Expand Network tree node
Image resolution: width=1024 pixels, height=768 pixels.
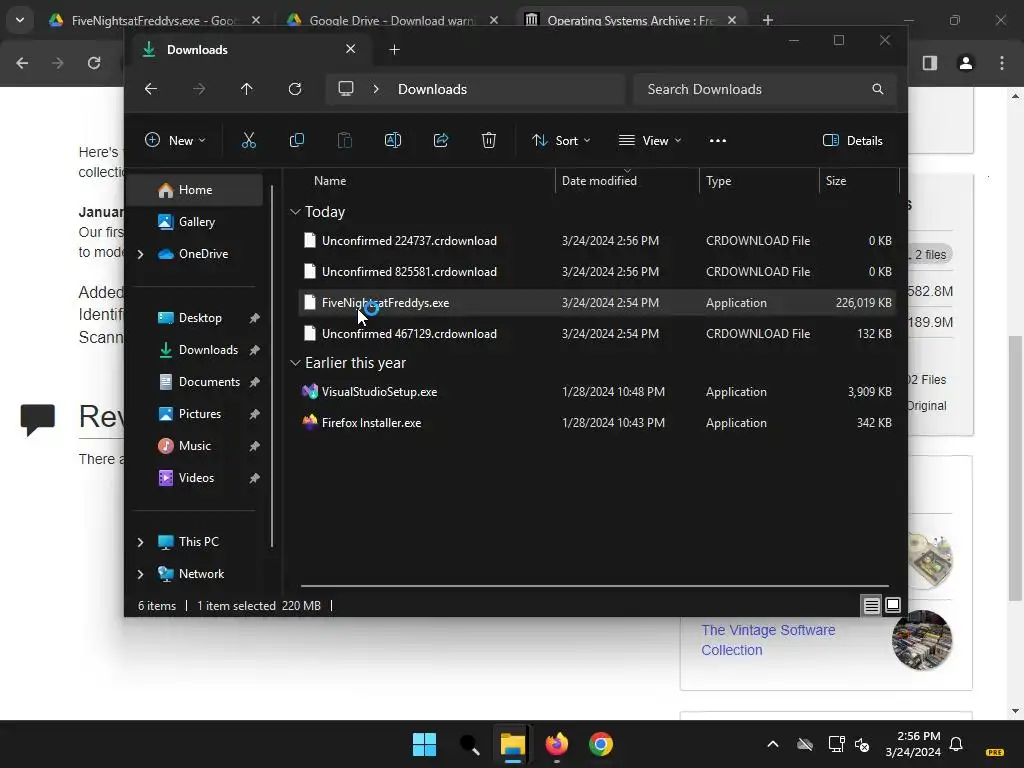coord(140,574)
